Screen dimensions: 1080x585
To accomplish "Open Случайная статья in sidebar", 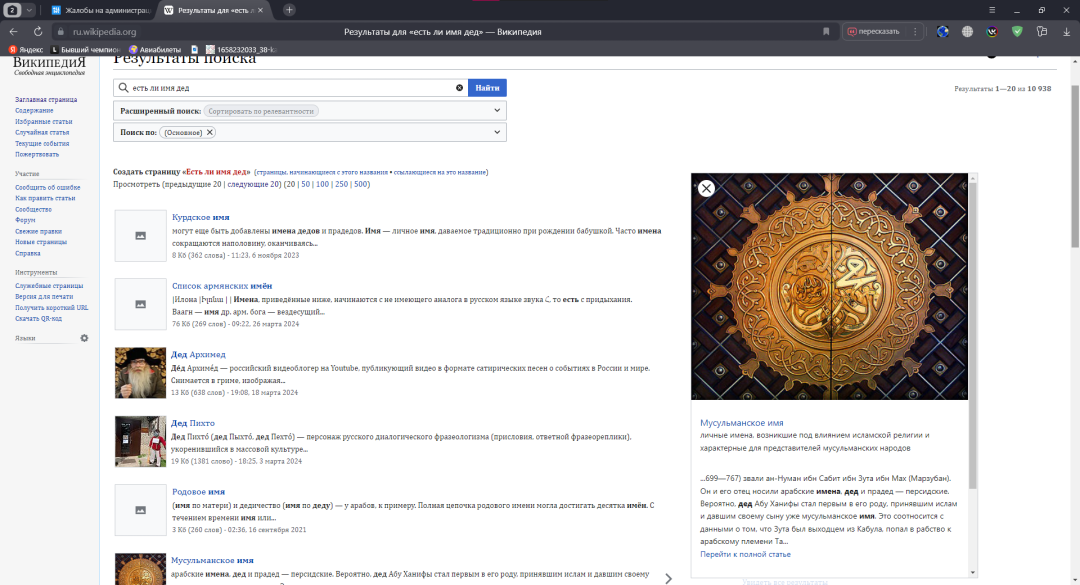I will pyautogui.click(x=42, y=132).
